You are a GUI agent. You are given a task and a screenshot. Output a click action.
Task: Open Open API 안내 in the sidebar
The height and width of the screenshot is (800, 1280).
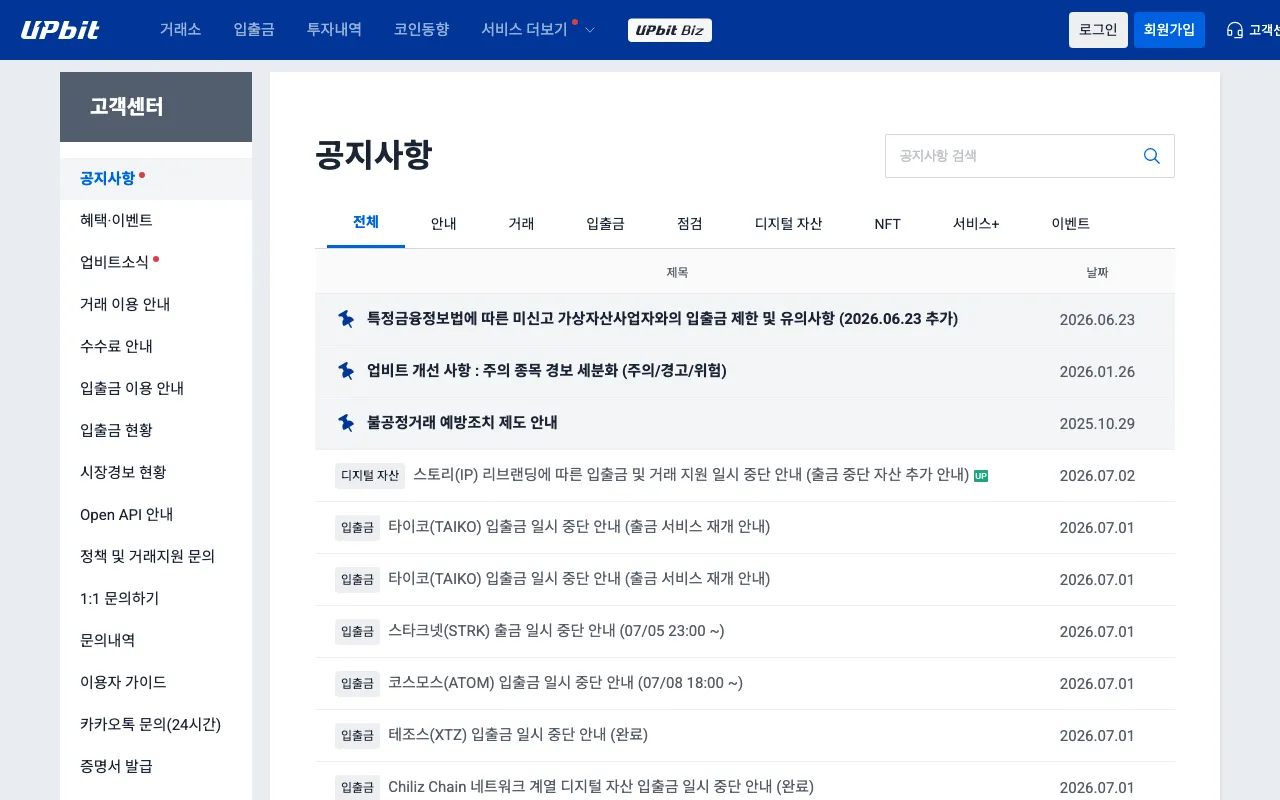pyautogui.click(x=156, y=515)
